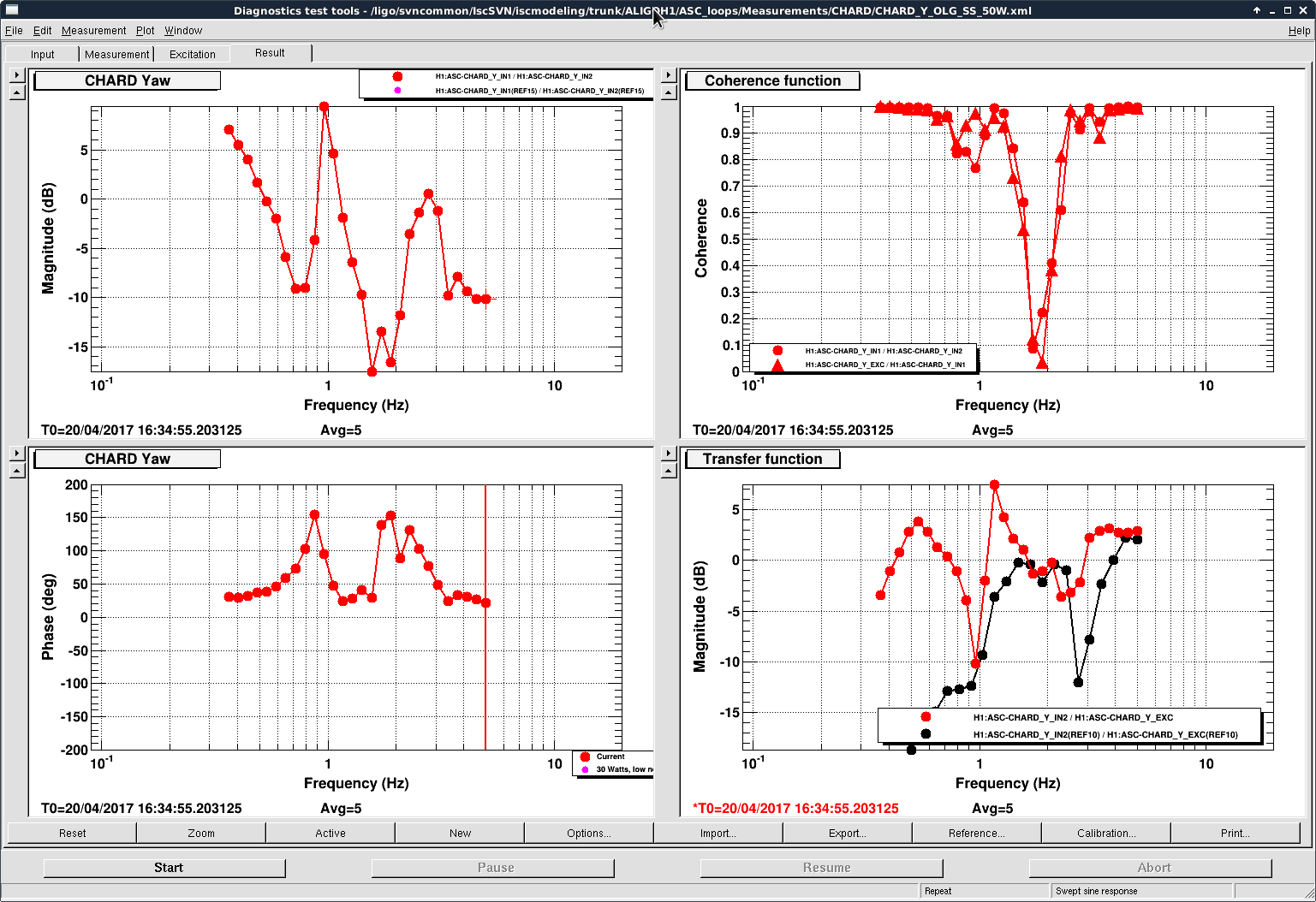Click right-arrow button beside Transfer function plot
Screen dimensions: 1316x902
[669, 454]
